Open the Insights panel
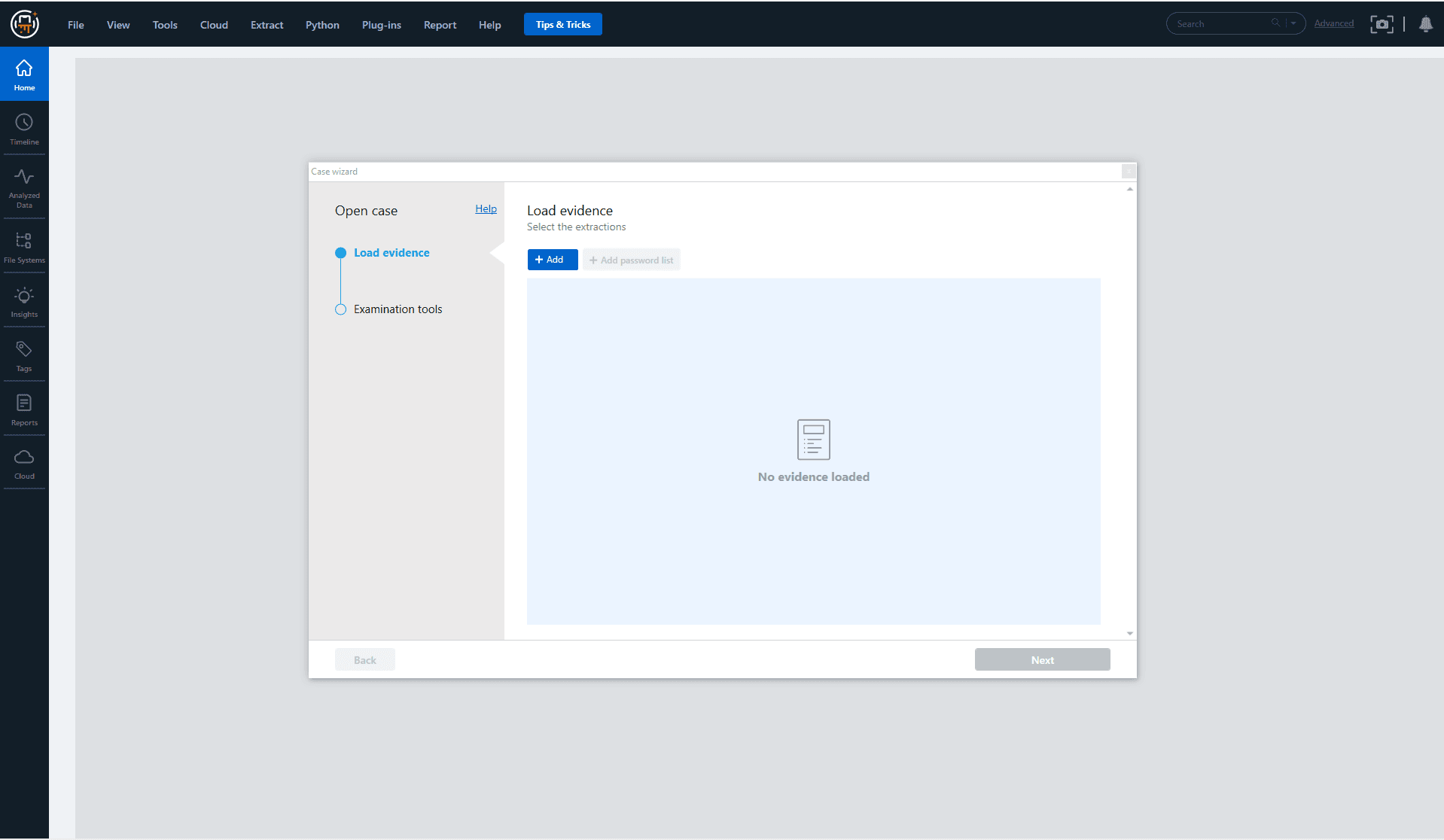This screenshot has width=1444, height=840. point(24,301)
